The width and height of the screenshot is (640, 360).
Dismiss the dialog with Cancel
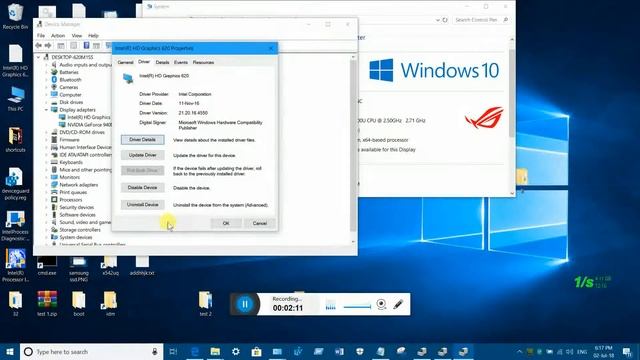[x=260, y=223]
